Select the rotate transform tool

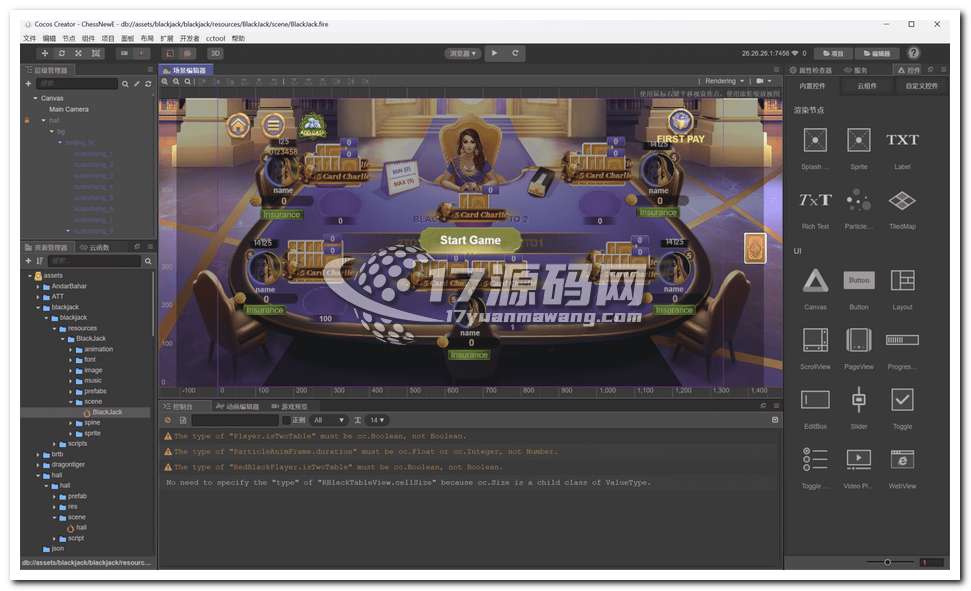click(61, 53)
